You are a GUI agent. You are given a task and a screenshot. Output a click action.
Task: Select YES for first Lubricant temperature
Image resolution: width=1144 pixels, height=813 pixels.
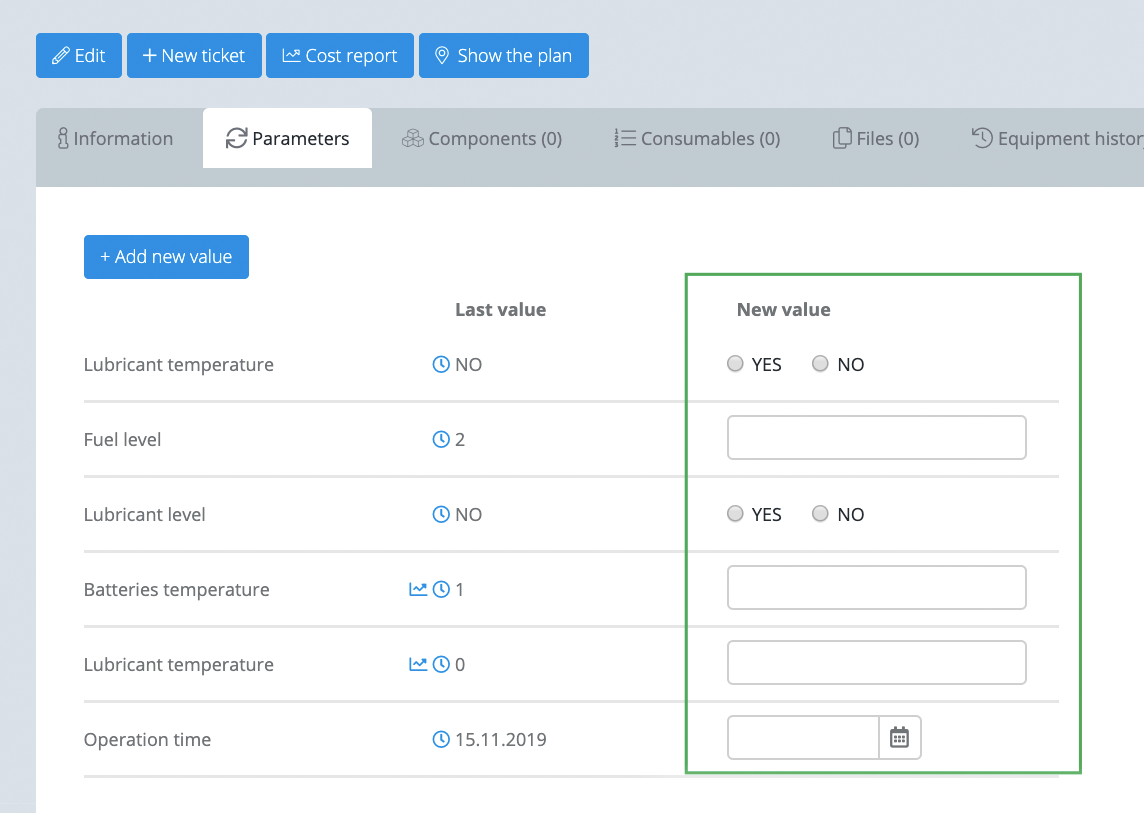point(735,363)
